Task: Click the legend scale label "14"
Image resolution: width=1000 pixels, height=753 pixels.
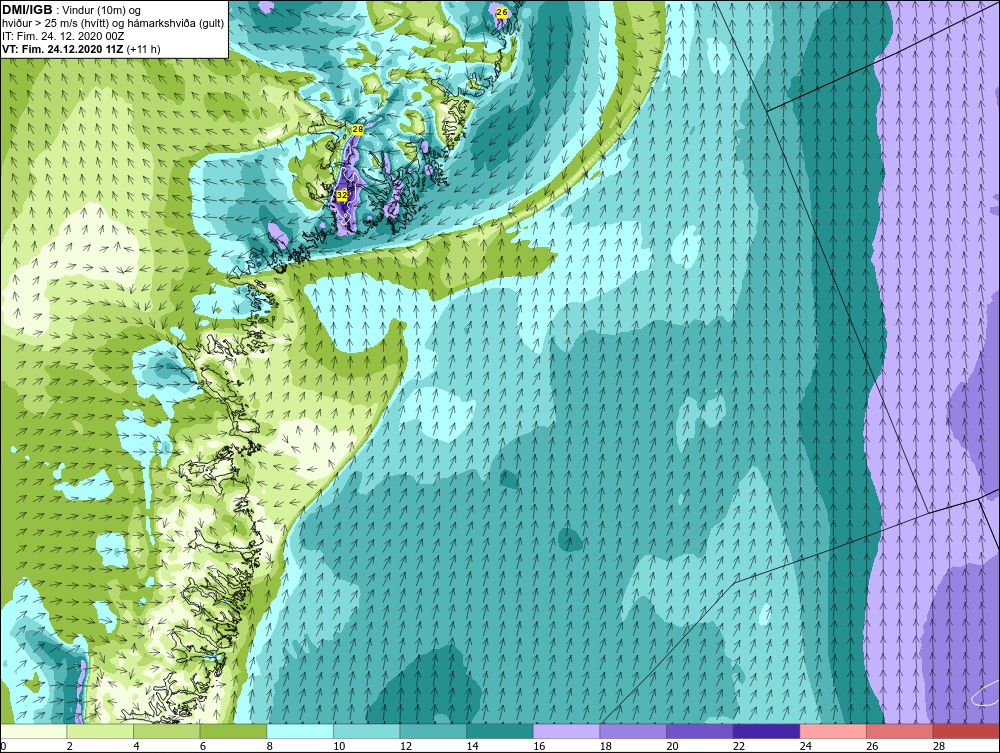Action: click(472, 747)
